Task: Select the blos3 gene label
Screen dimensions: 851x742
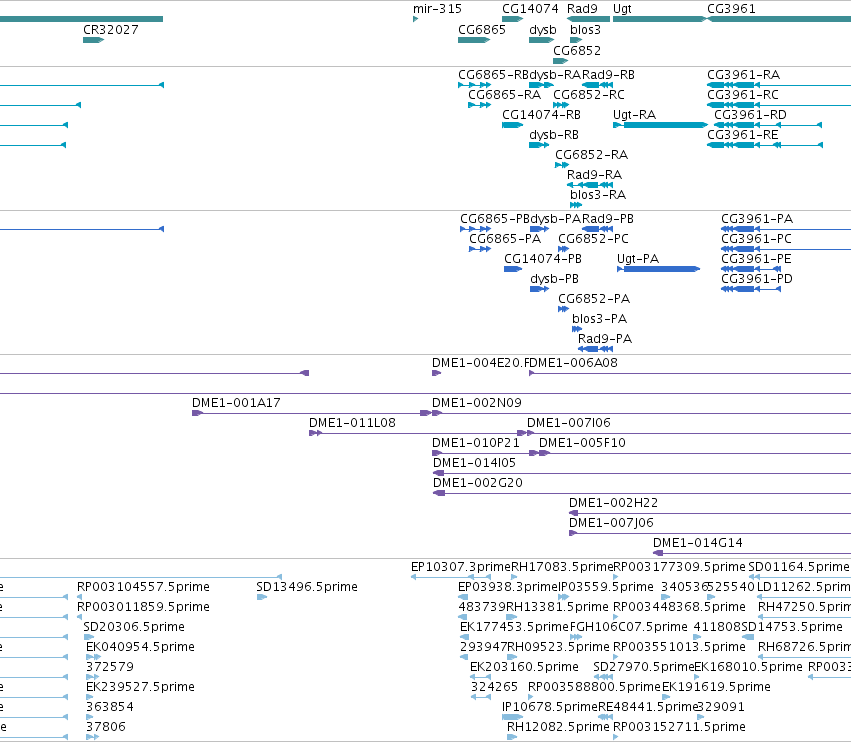Action: click(585, 29)
